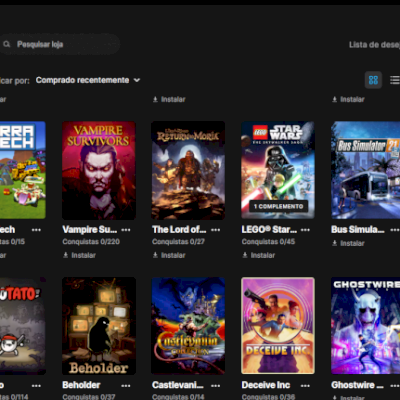The image size is (400, 400).
Task: Open Bus Simulator 21 cover thumbnail
Action: click(366, 170)
